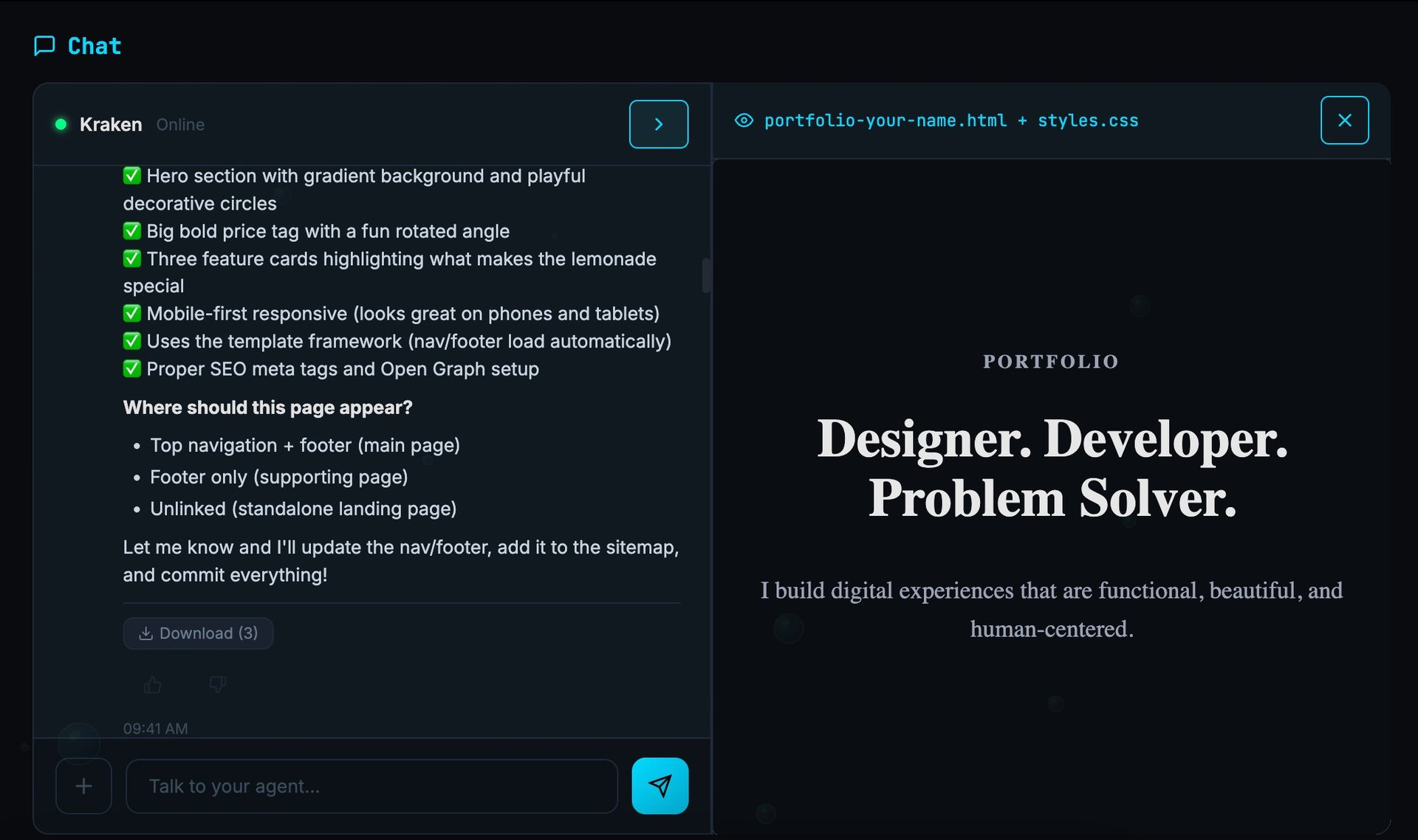Click 'Let me know and I'll update' sentence
1418x840 pixels.
pyautogui.click(x=401, y=561)
